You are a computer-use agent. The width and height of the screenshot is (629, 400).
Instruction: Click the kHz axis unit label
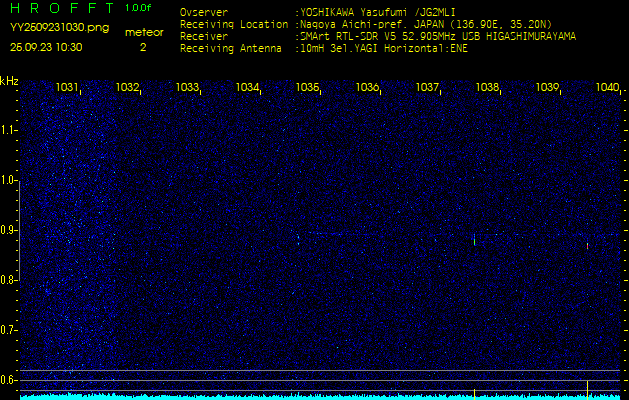tap(9, 81)
